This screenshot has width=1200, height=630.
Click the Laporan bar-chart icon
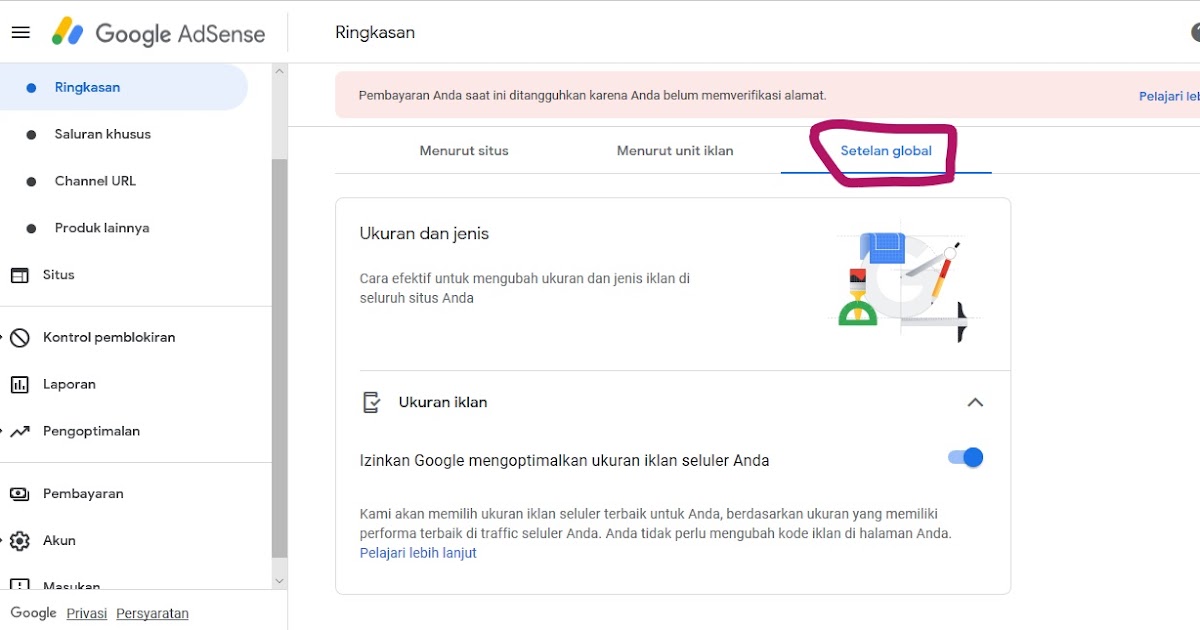tap(22, 384)
